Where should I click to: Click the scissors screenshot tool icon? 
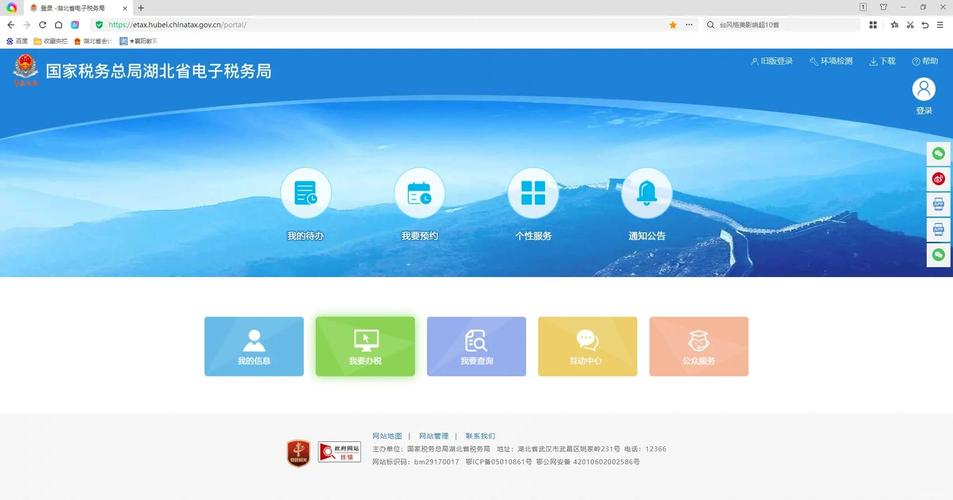click(910, 25)
